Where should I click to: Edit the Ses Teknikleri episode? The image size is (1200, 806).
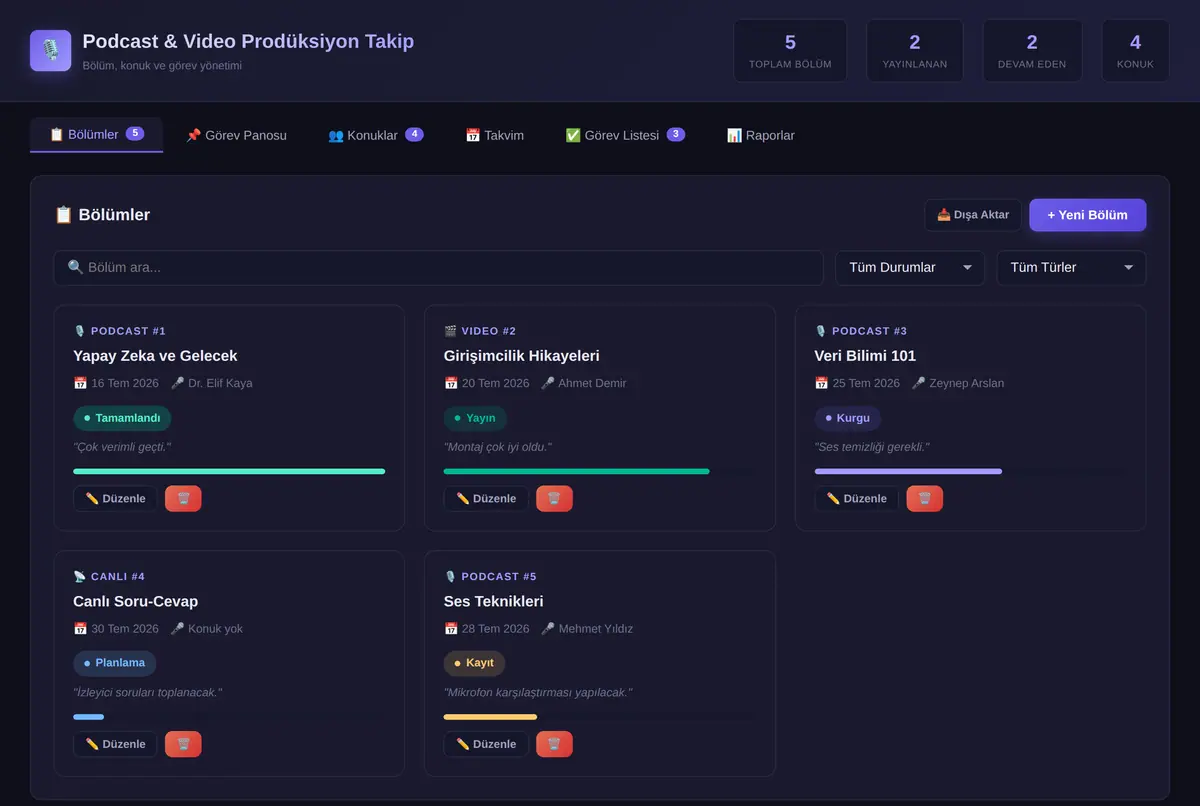(486, 744)
